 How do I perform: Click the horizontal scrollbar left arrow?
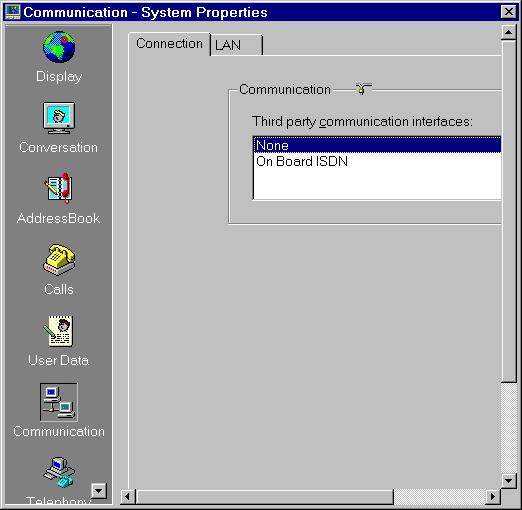tap(128, 497)
